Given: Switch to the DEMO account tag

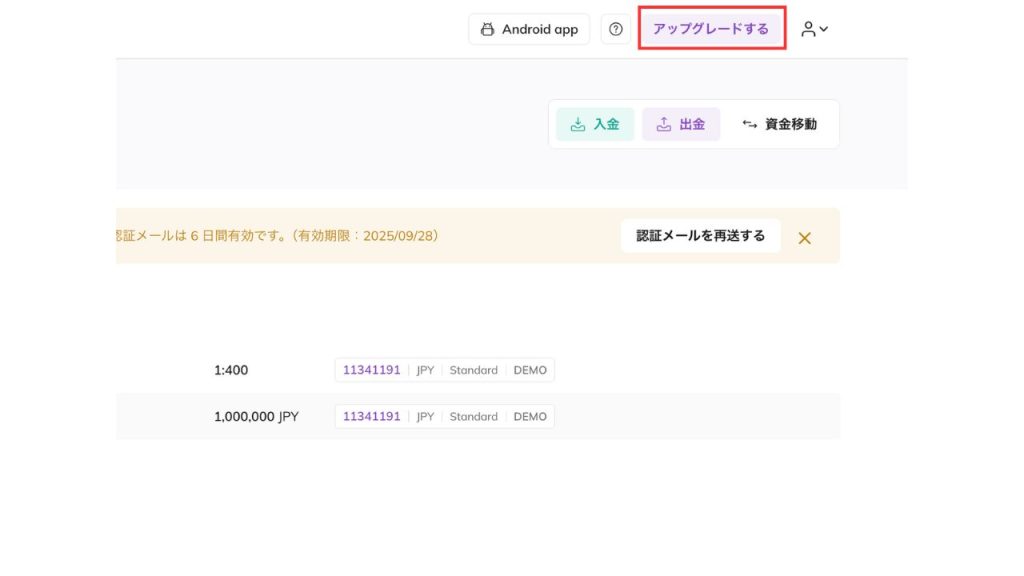Looking at the screenshot, I should coord(530,369).
